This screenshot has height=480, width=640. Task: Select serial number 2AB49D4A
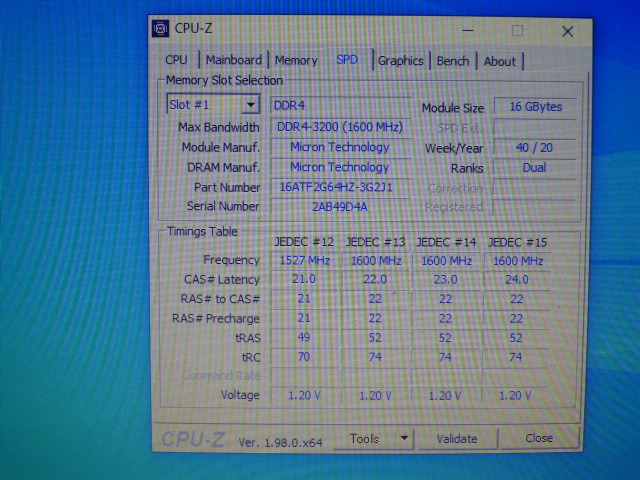click(x=340, y=207)
